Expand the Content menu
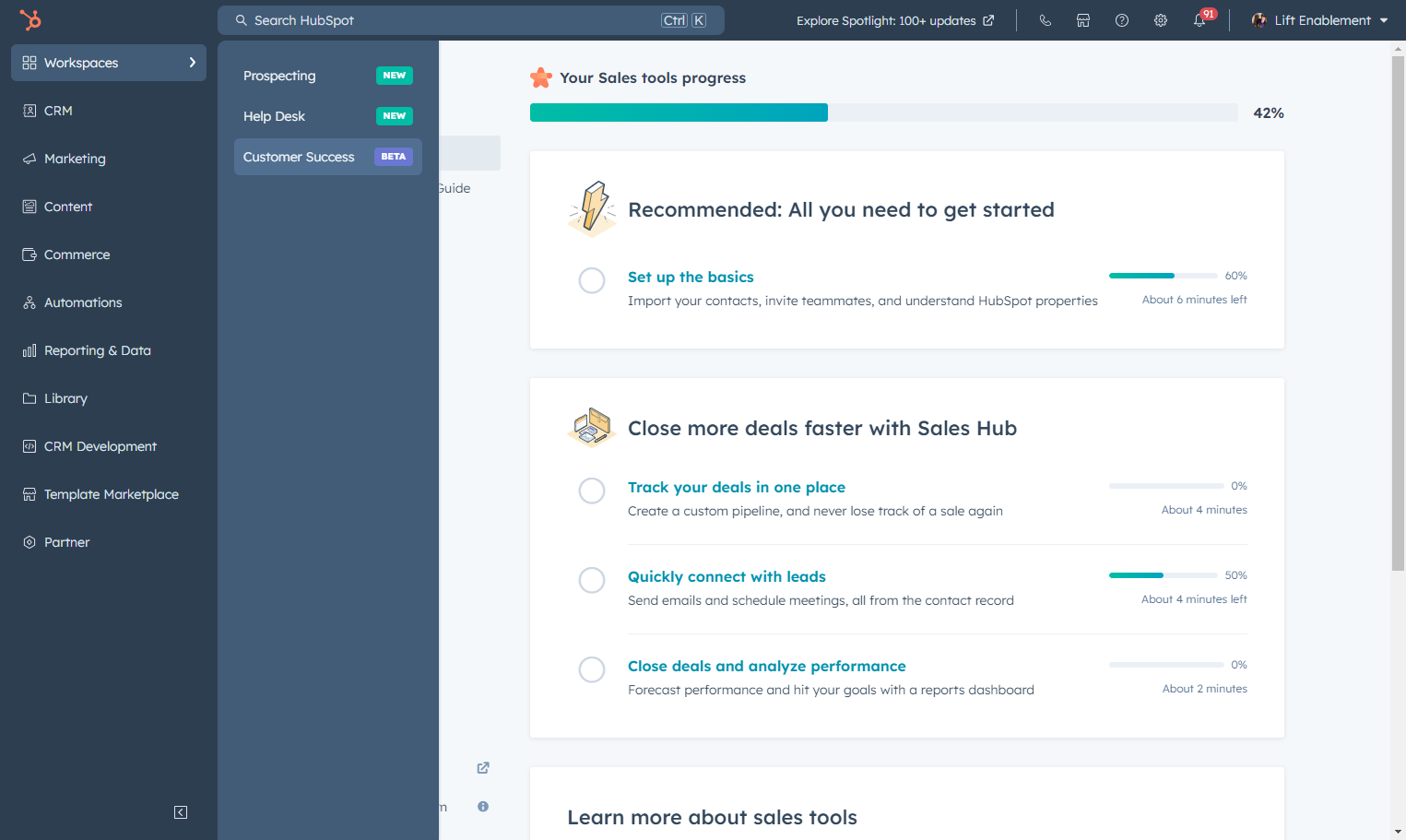 coord(109,207)
